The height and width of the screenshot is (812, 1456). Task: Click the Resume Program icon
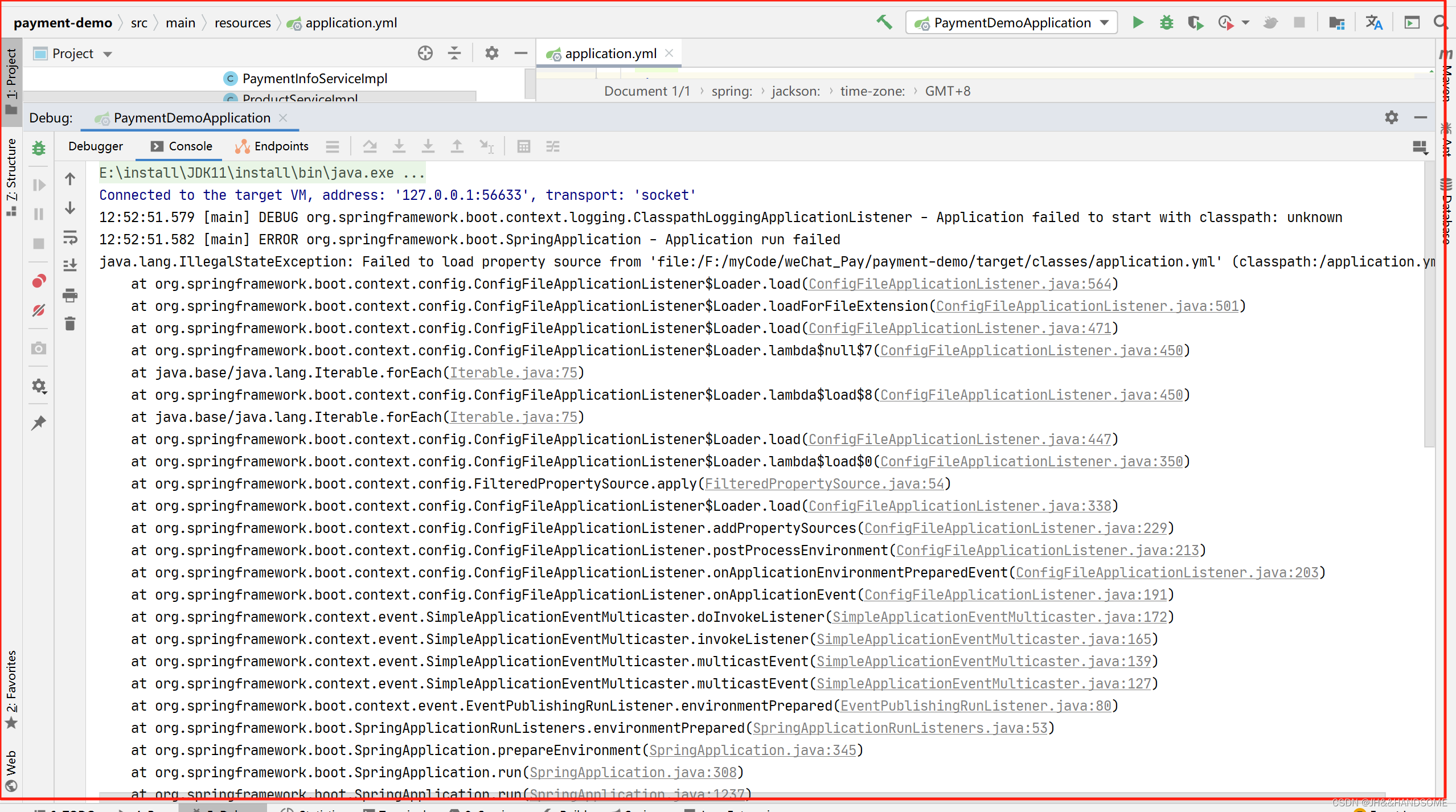pos(39,185)
